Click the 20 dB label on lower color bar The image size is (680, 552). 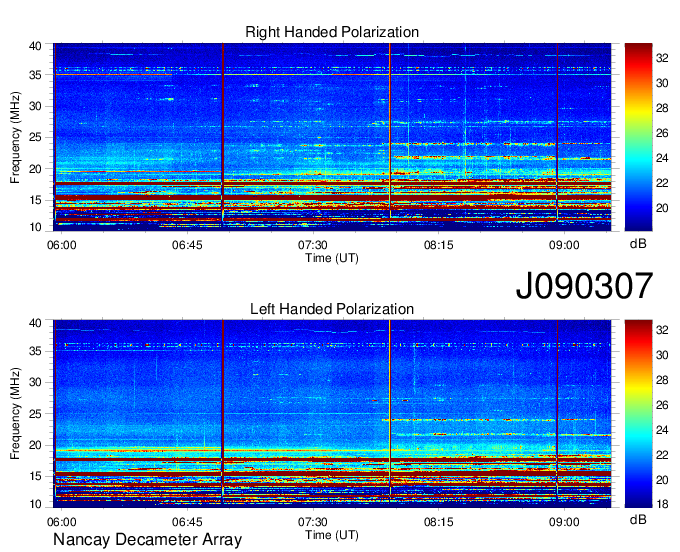pos(662,480)
